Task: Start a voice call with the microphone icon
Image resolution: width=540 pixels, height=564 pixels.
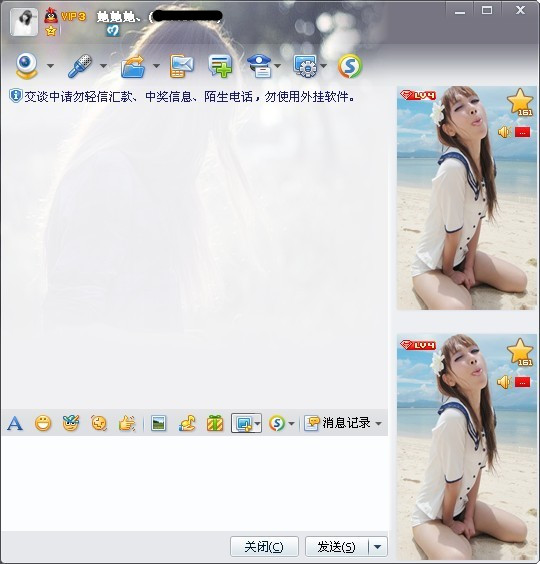Action: pos(80,65)
